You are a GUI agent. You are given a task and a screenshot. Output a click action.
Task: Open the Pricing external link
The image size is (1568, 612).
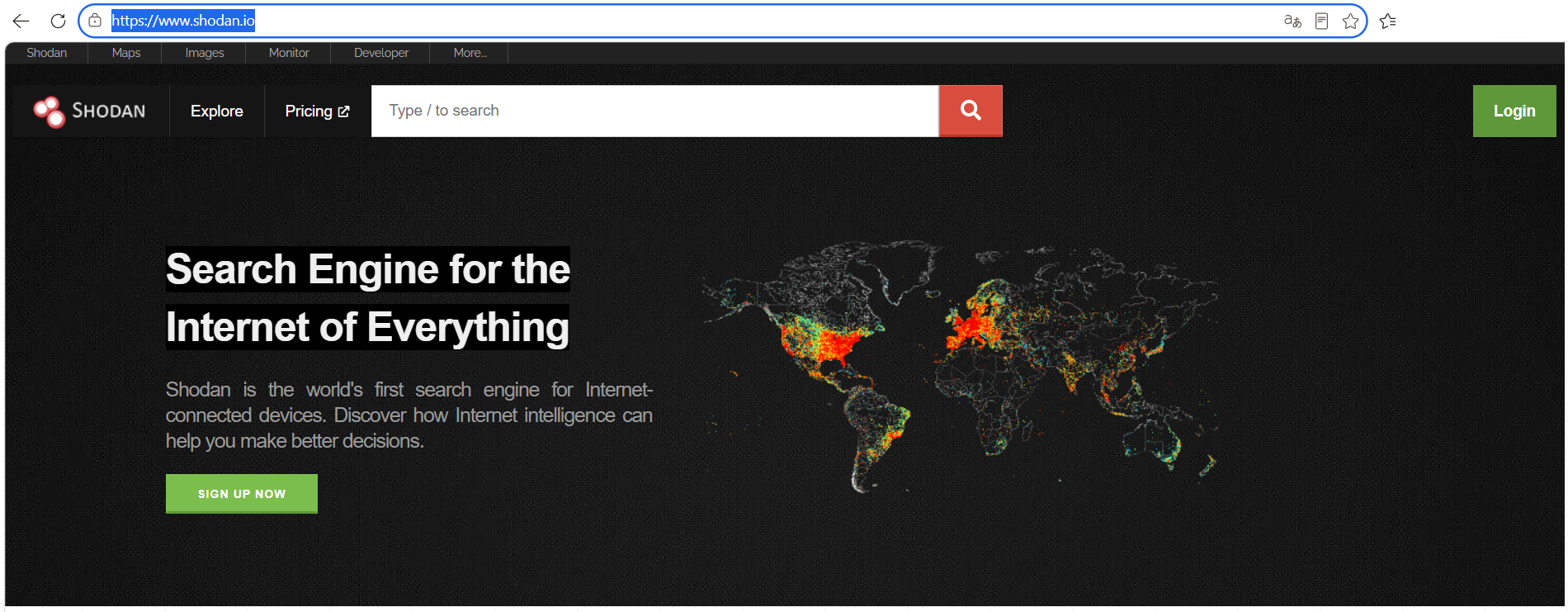pyautogui.click(x=318, y=111)
